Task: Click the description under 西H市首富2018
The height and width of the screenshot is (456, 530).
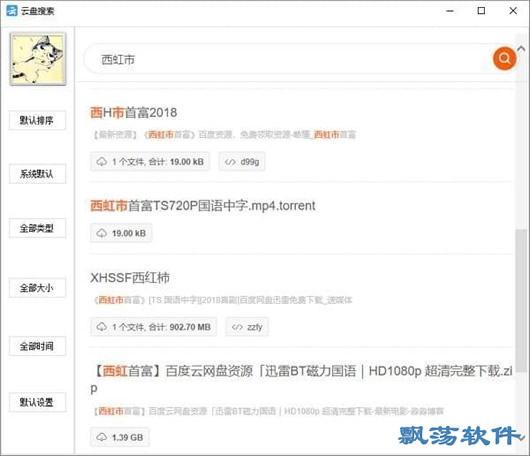Action: click(224, 135)
